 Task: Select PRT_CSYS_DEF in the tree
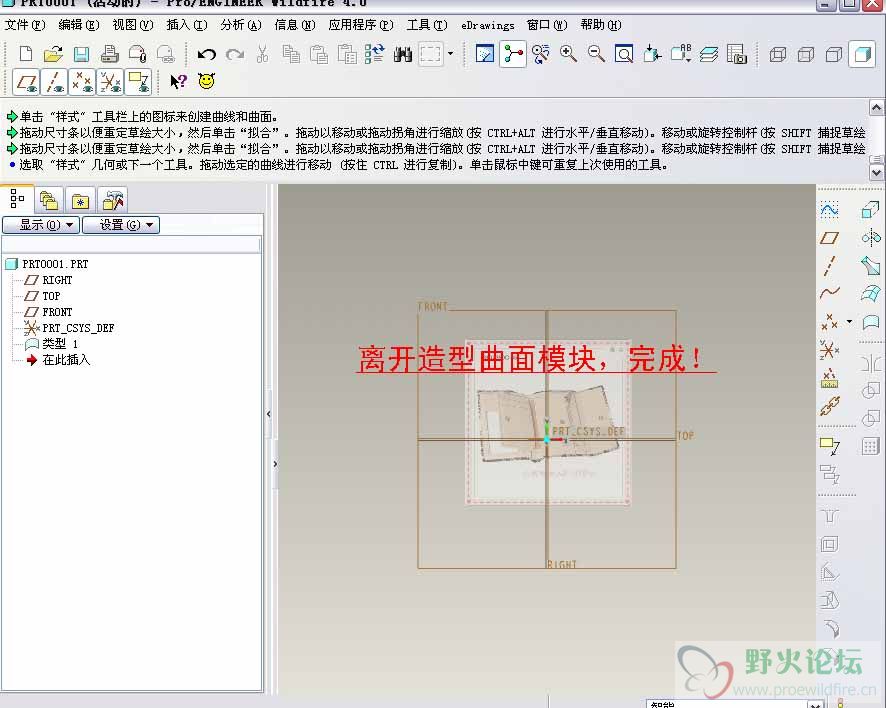coord(70,328)
